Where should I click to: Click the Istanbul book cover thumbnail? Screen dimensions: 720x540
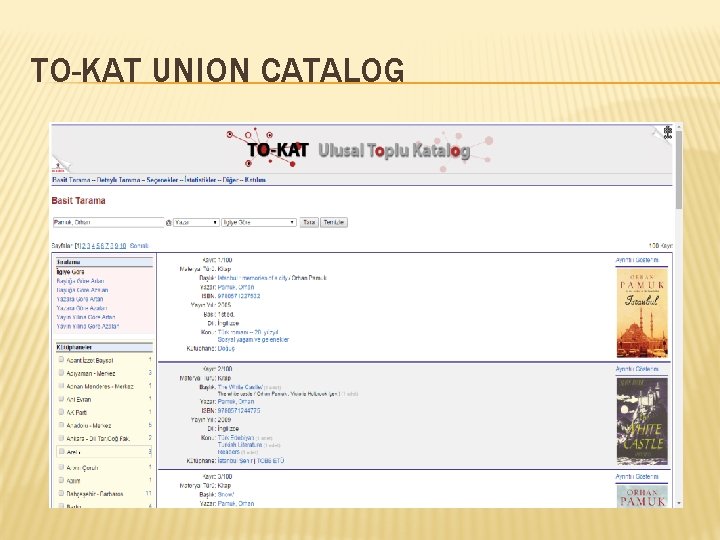[642, 313]
